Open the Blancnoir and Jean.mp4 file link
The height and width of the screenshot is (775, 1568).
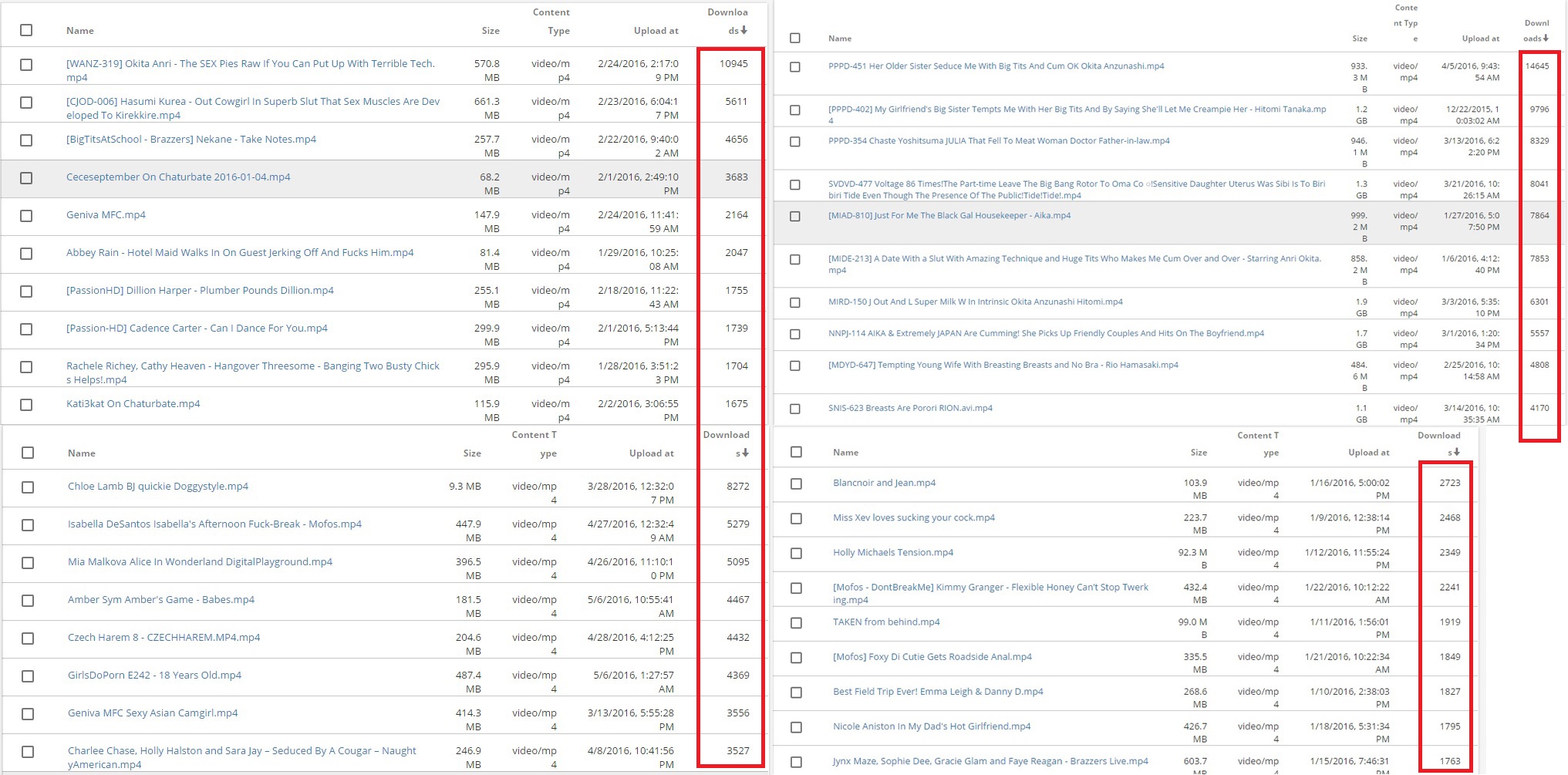pyautogui.click(x=884, y=483)
